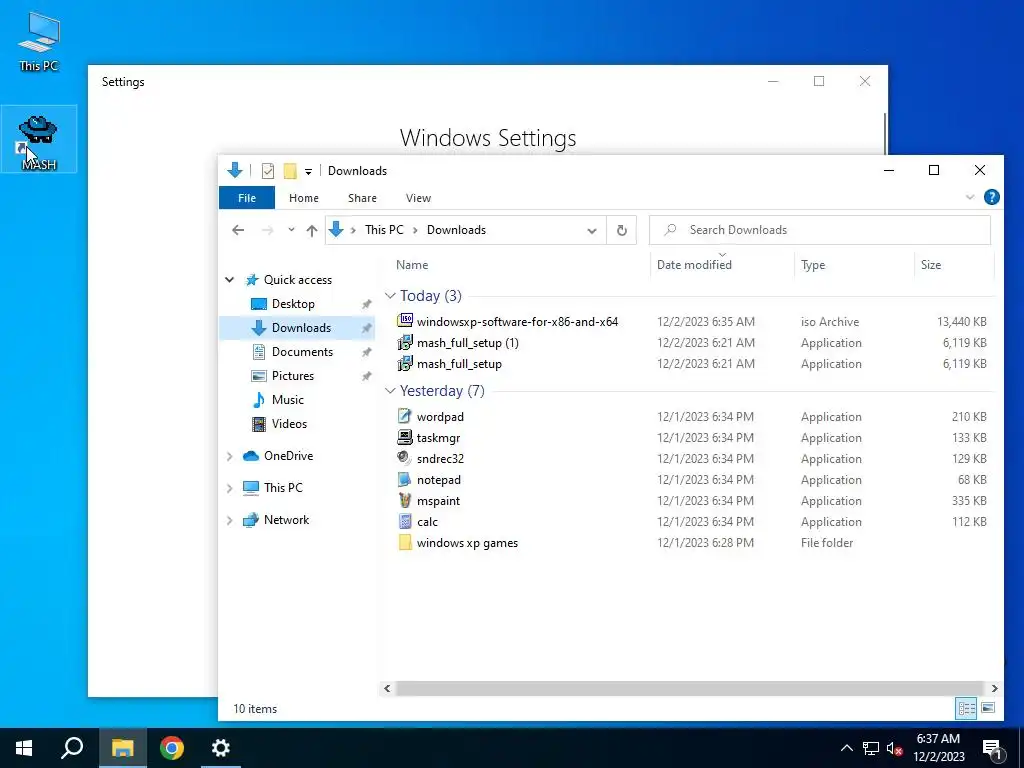Go up one level with the Up arrow
Viewport: 1024px width, 768px height.
pyautogui.click(x=312, y=230)
